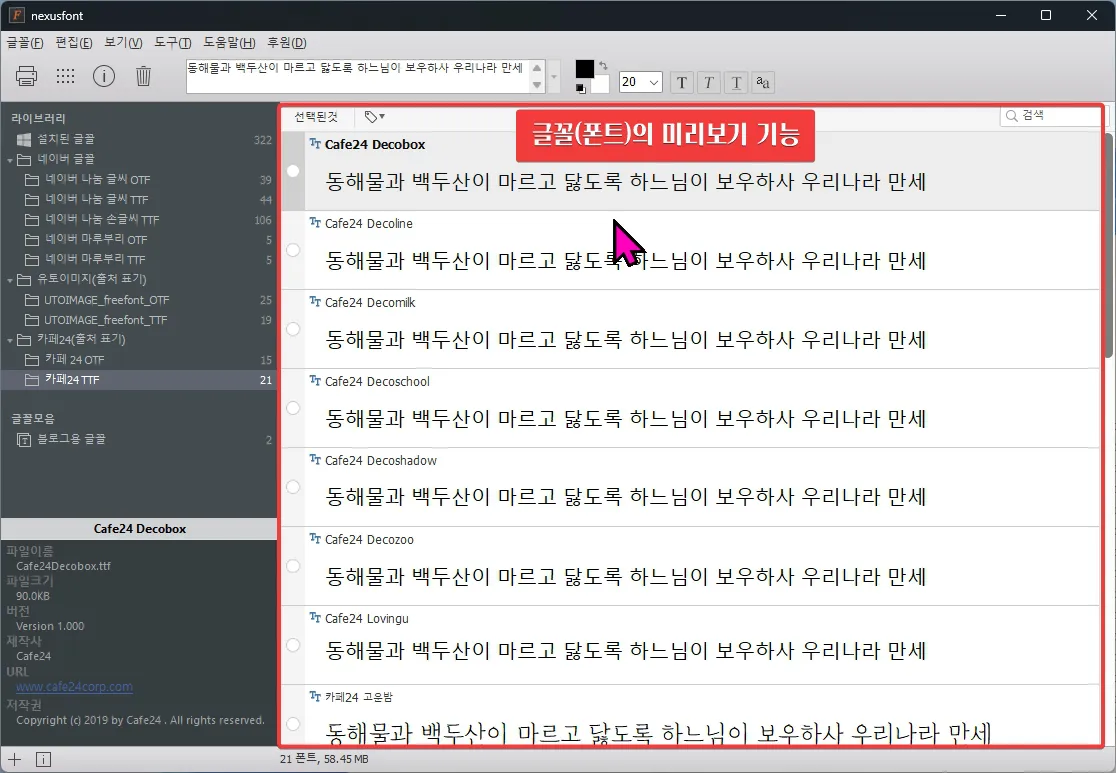The width and height of the screenshot is (1116, 773).
Task: Toggle anti-aliasing 'aa' icon
Action: pyautogui.click(x=763, y=83)
